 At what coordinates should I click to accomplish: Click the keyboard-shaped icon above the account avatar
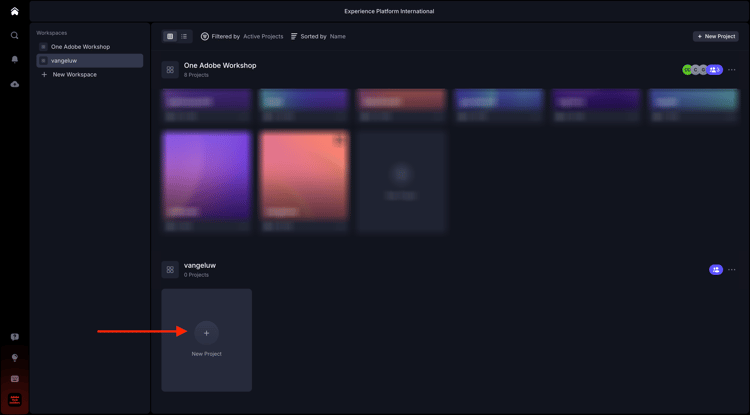click(15, 379)
